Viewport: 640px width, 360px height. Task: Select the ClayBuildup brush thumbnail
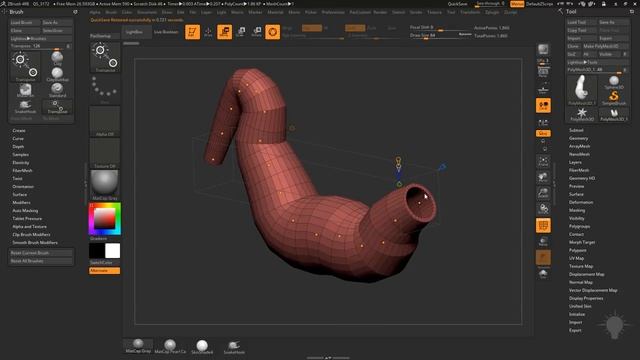[58, 74]
